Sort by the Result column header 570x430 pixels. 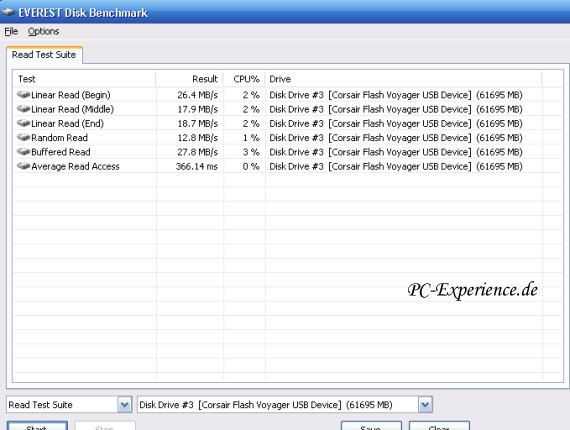(x=189, y=79)
